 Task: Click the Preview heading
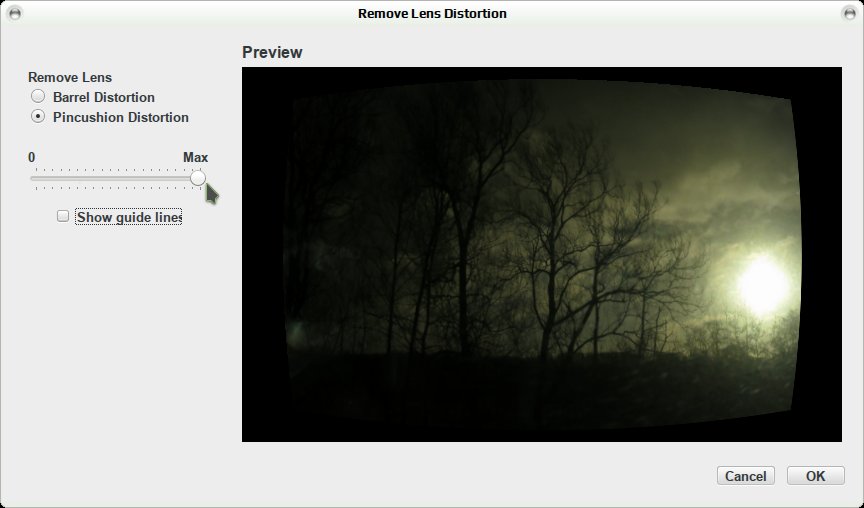coord(272,52)
